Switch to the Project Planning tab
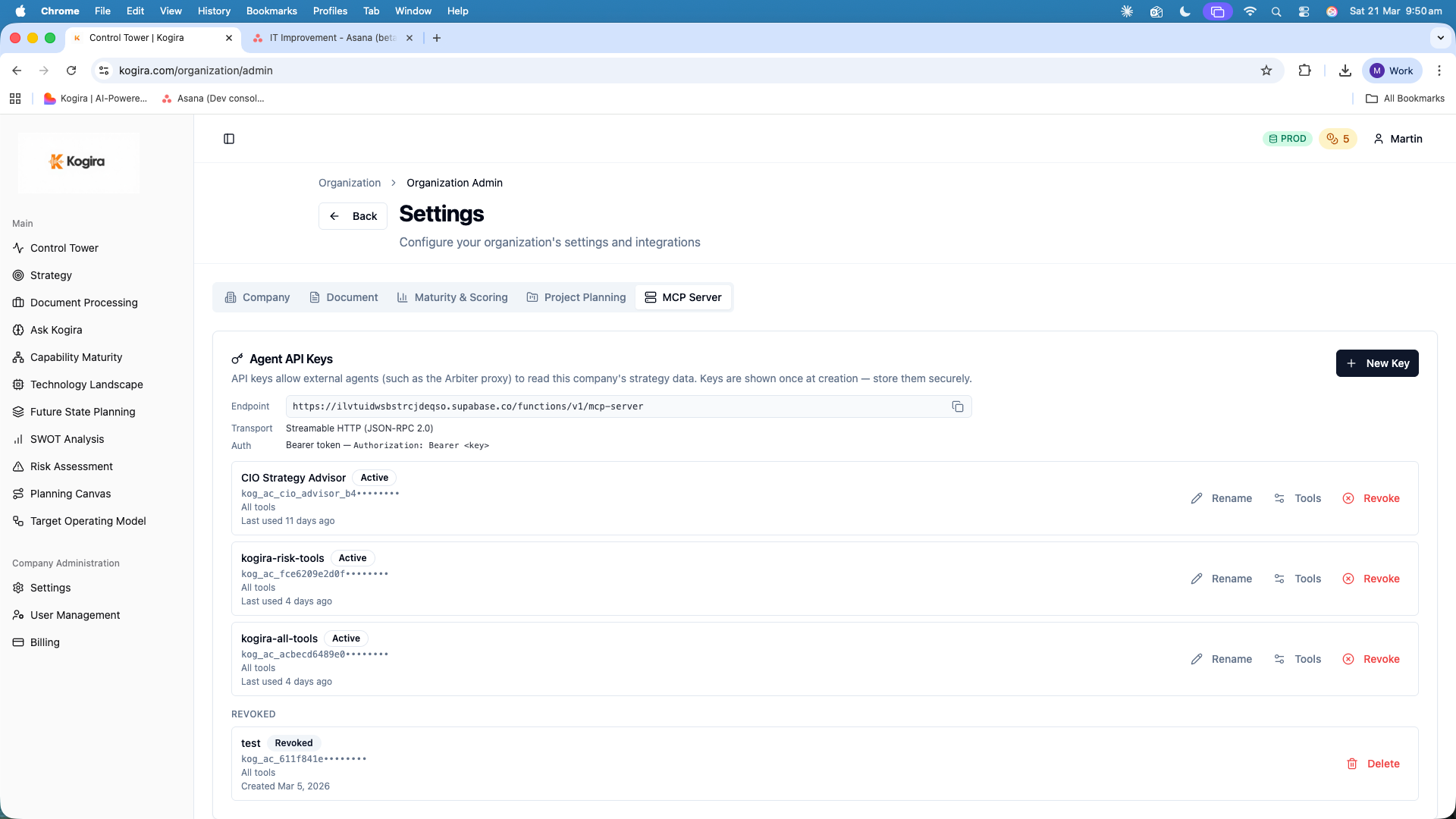Viewport: 1456px width, 819px height. tap(576, 297)
